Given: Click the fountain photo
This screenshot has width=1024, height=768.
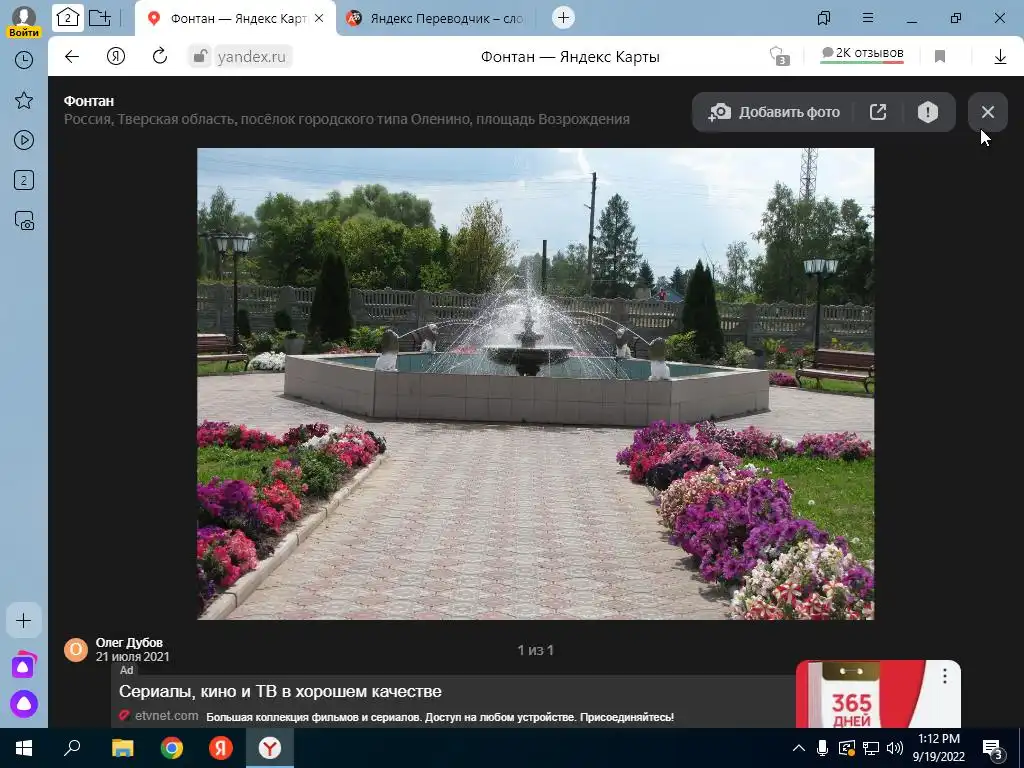Looking at the screenshot, I should click(536, 383).
